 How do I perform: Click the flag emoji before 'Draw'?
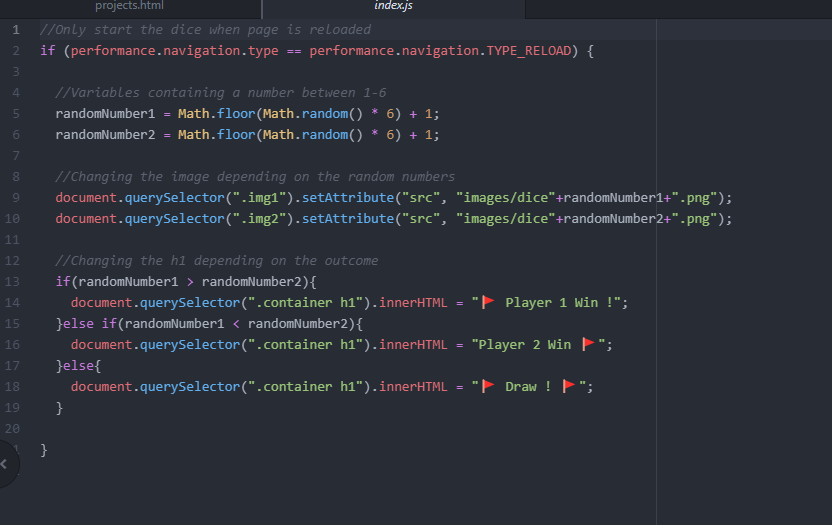(x=488, y=386)
